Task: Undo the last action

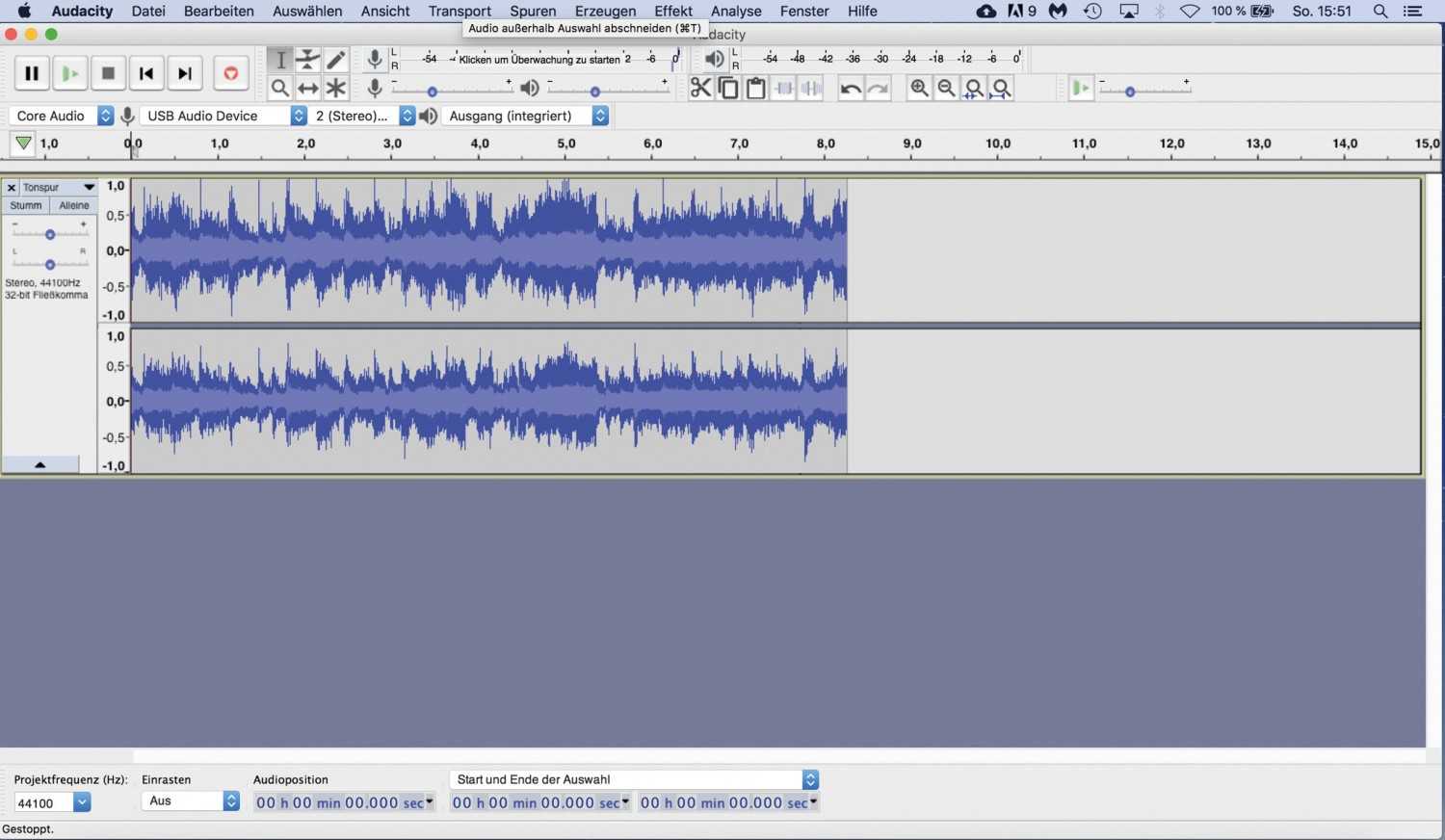Action: point(851,89)
